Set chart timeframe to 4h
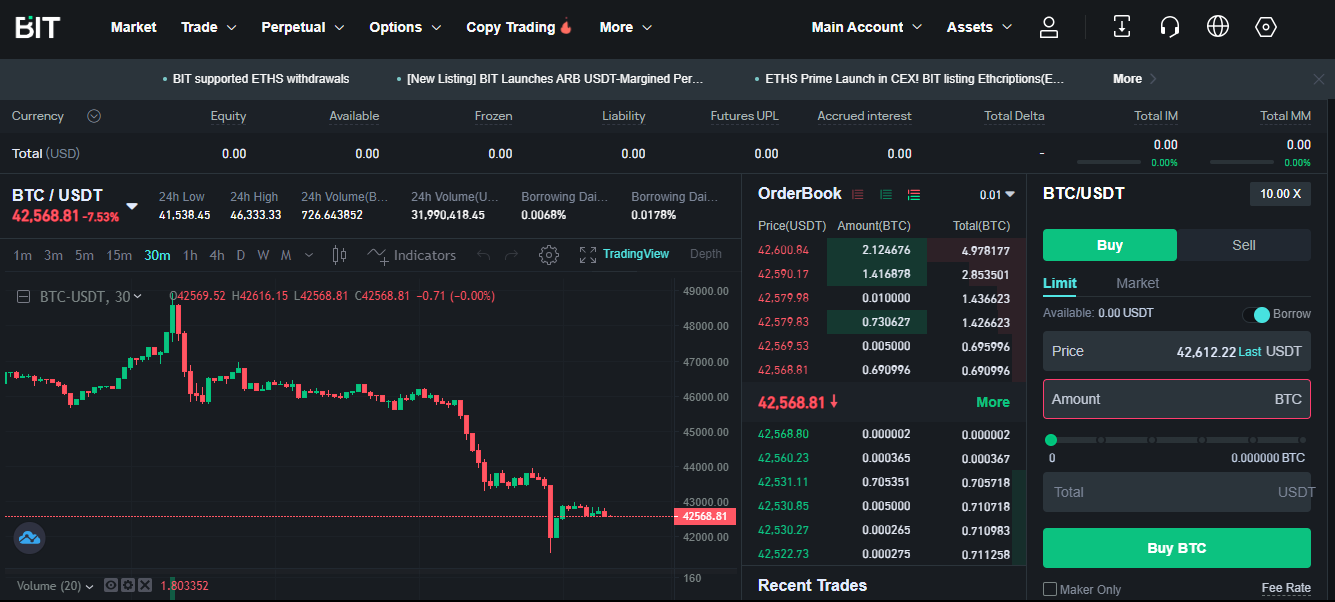This screenshot has height=602, width=1335. click(x=217, y=255)
